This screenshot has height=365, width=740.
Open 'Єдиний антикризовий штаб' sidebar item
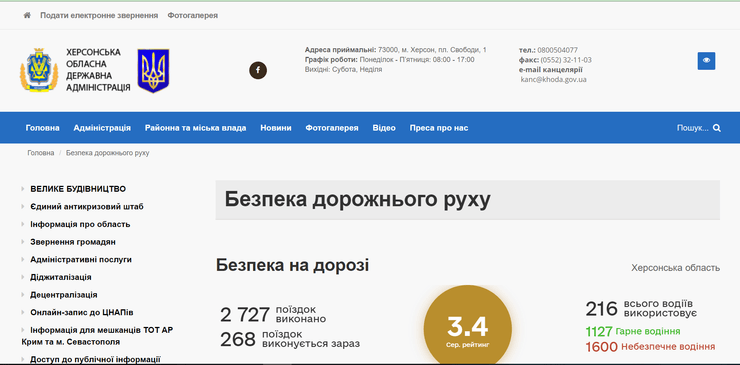click(87, 207)
